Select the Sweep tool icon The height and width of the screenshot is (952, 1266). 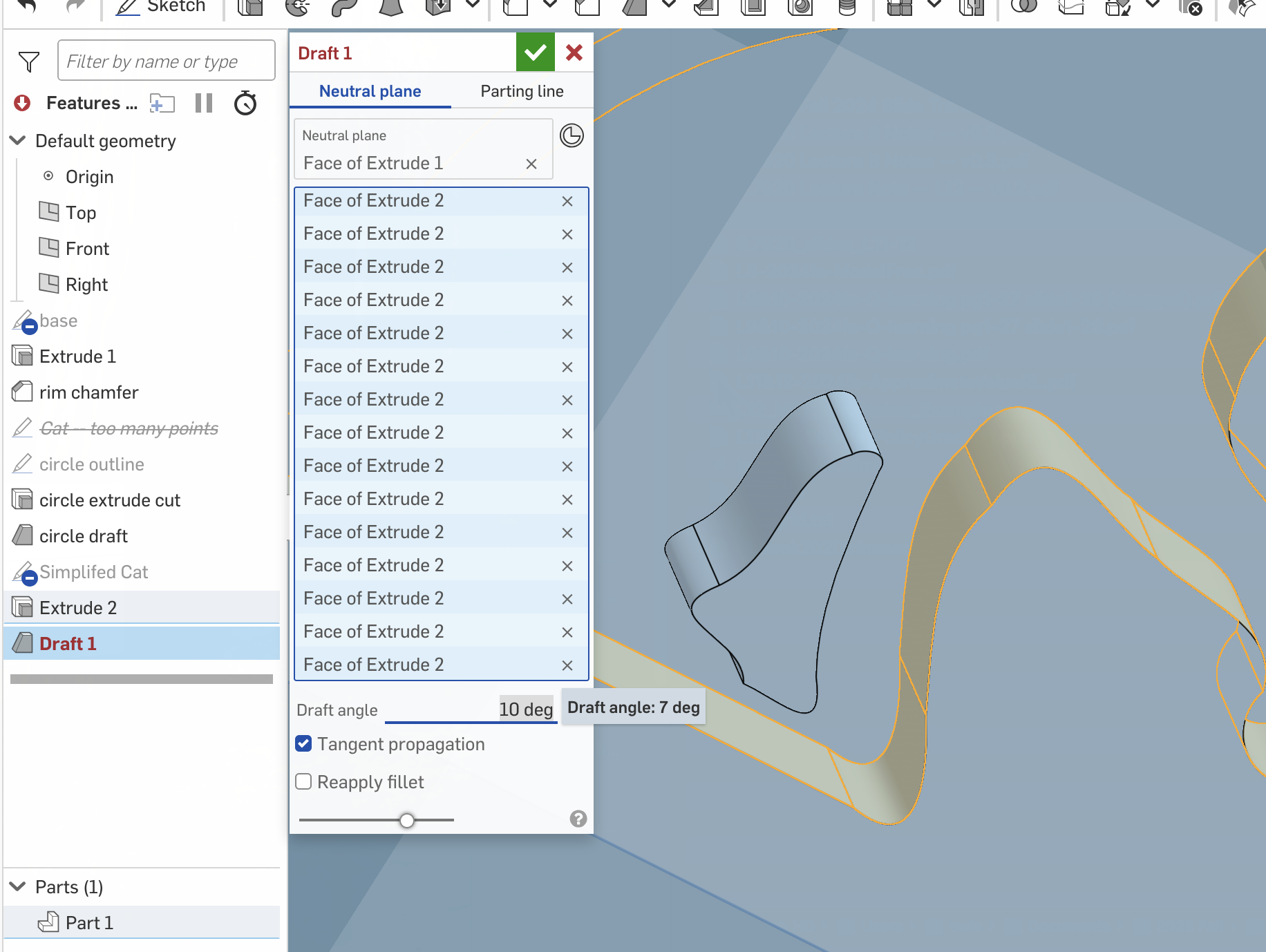344,7
